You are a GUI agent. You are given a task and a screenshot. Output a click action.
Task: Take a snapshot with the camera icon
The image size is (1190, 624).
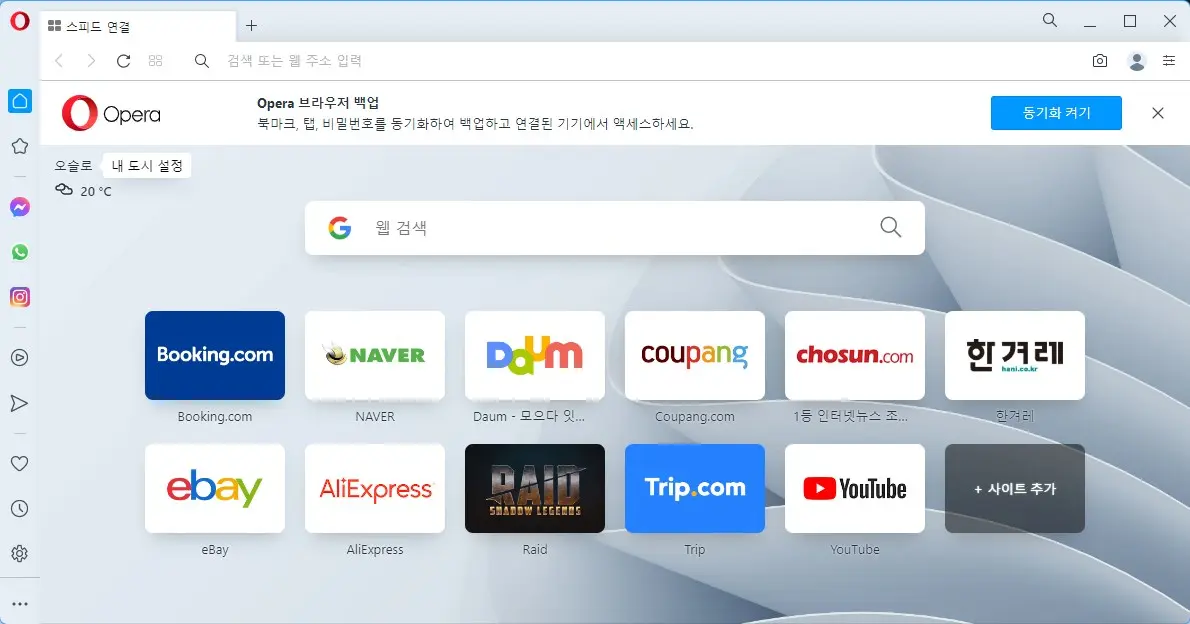[1100, 61]
